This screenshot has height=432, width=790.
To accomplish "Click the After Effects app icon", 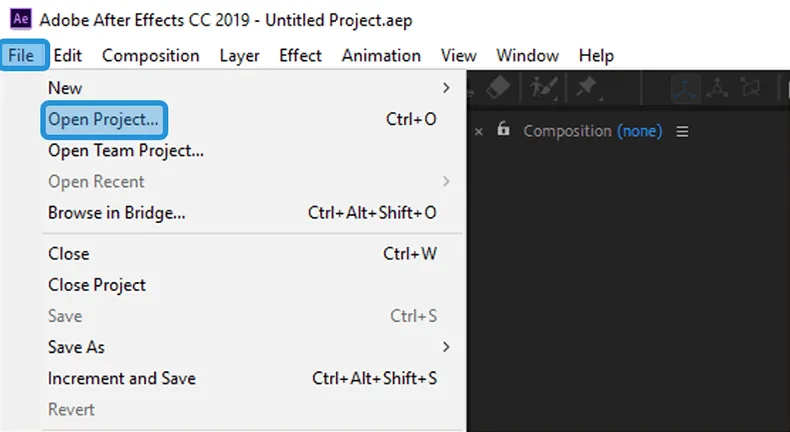I will click(21, 19).
